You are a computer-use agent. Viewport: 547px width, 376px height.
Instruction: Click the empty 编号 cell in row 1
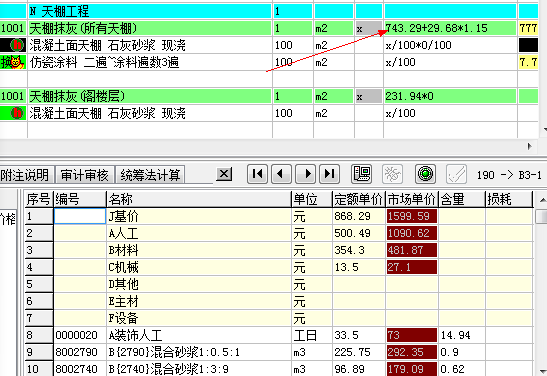[x=80, y=216]
